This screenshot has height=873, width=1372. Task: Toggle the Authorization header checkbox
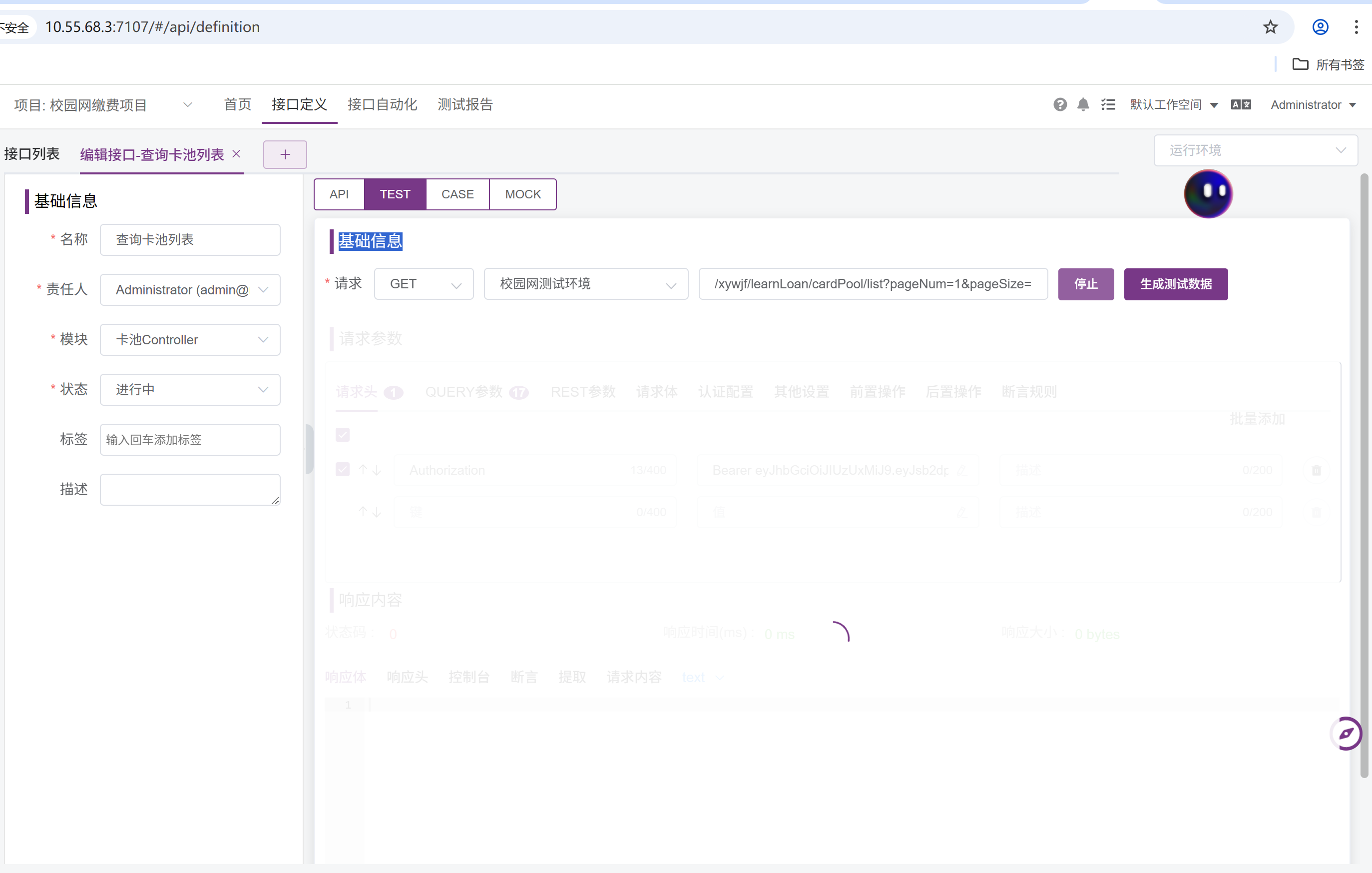[x=343, y=469]
